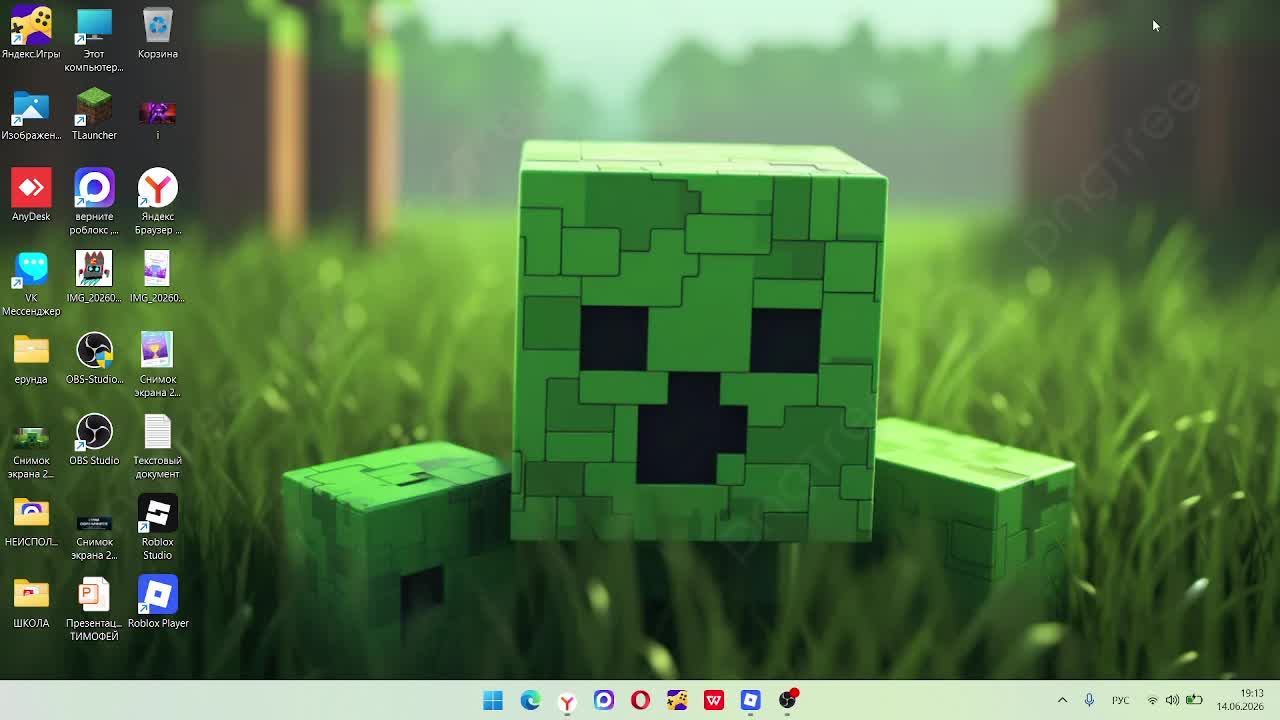1280x720 pixels.
Task: Select the Яндекс Браузер desktop shortcut
Action: 158,202
